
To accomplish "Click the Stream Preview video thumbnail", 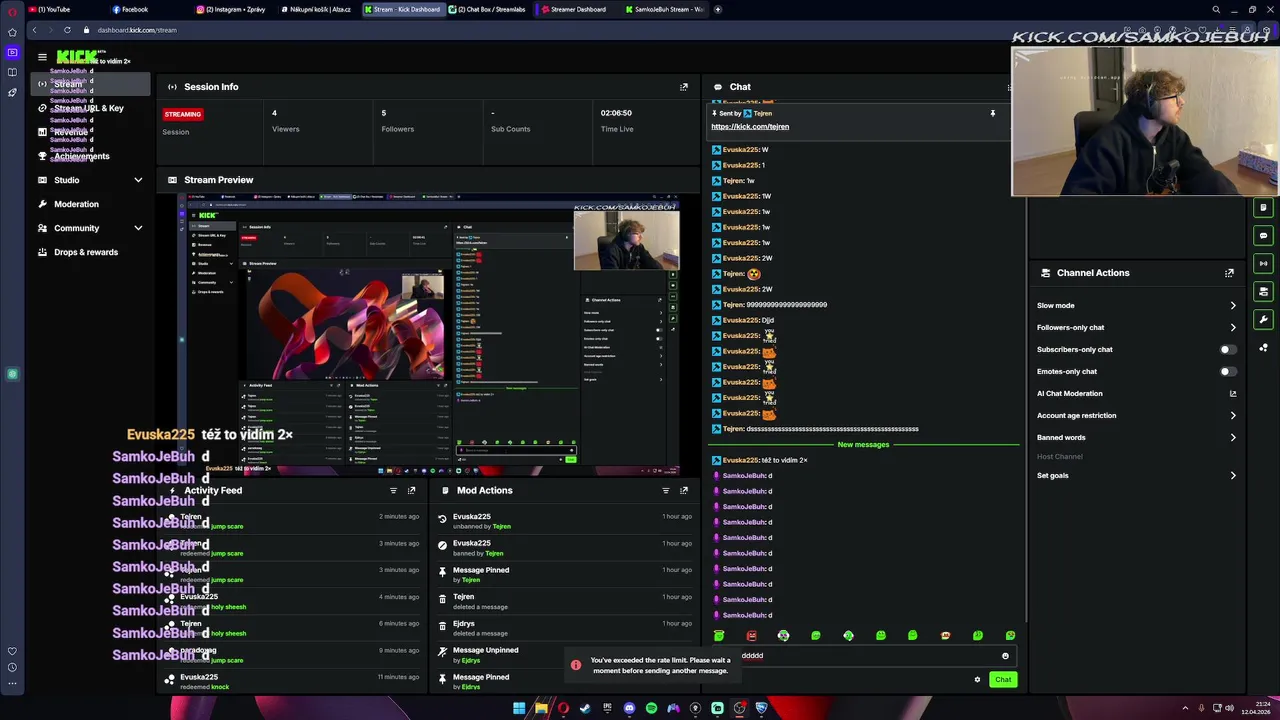I will (430, 336).
